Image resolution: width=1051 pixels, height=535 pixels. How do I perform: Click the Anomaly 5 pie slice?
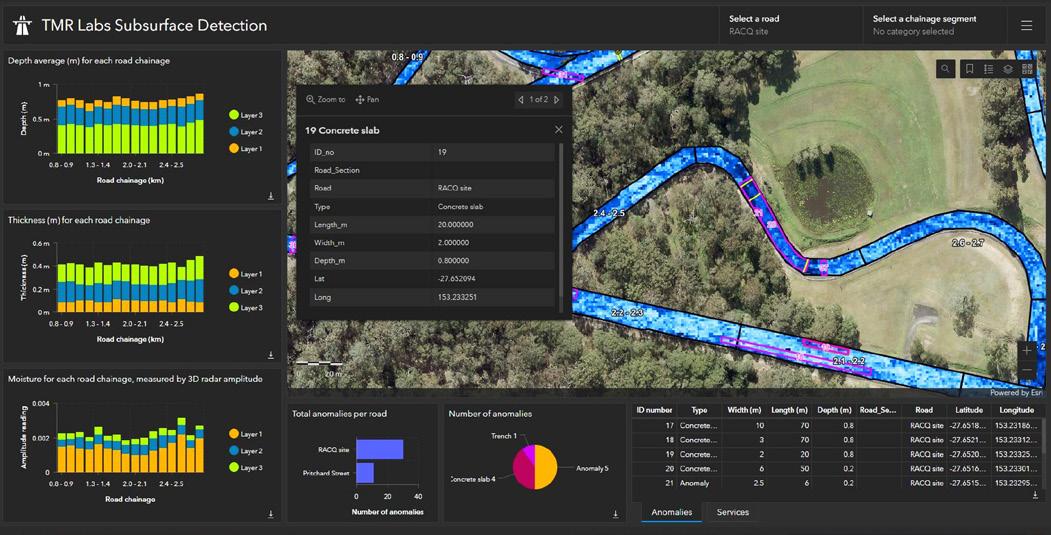point(546,467)
